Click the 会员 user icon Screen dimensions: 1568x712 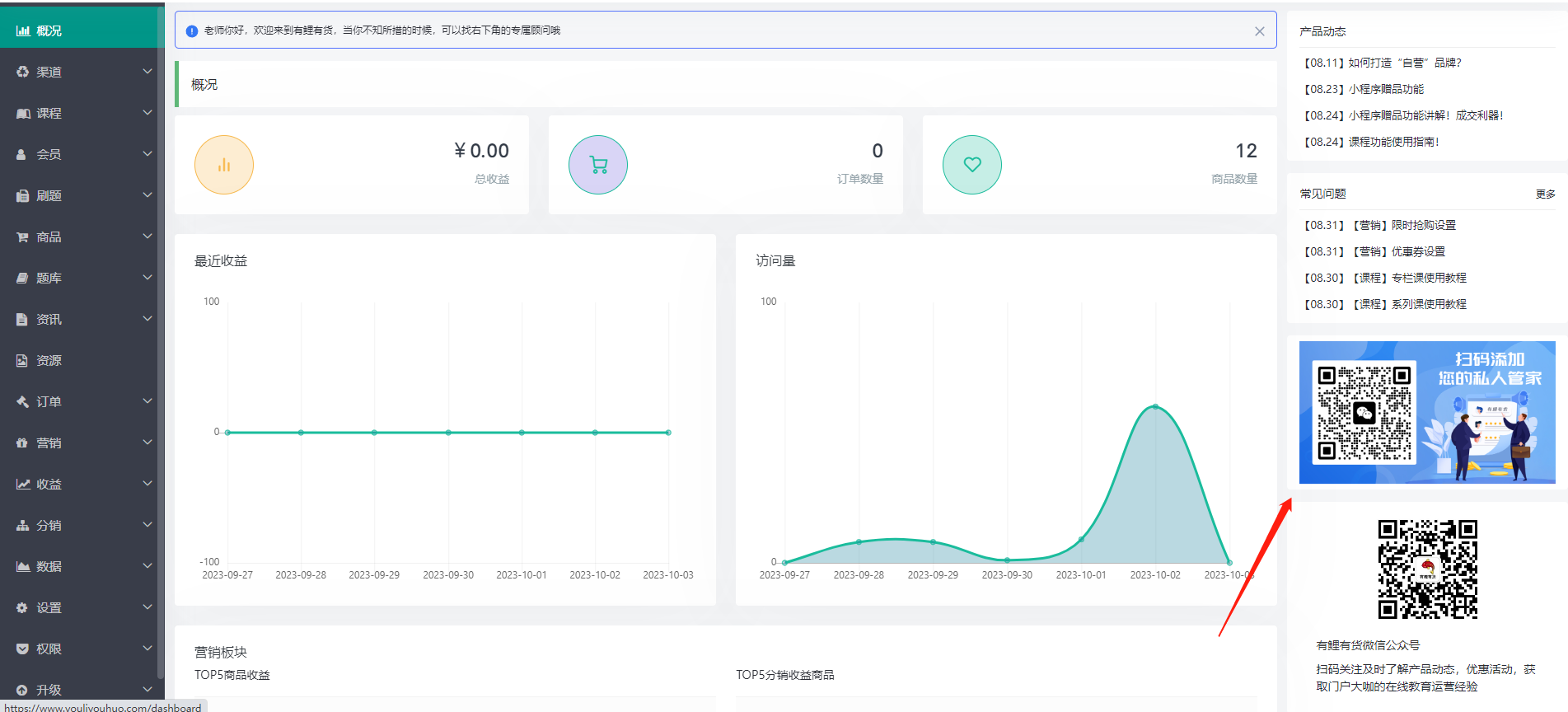(x=21, y=154)
